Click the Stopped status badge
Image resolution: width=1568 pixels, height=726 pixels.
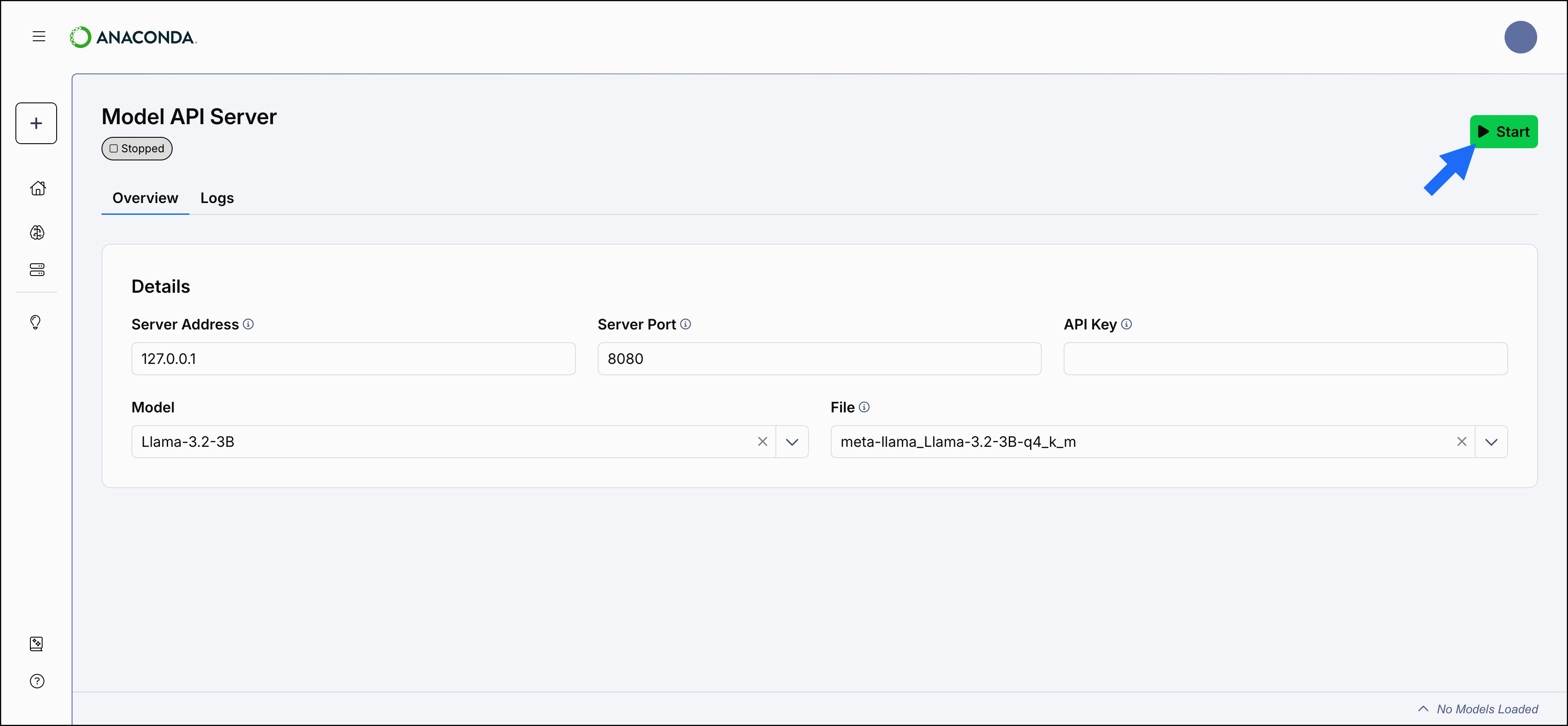click(136, 148)
